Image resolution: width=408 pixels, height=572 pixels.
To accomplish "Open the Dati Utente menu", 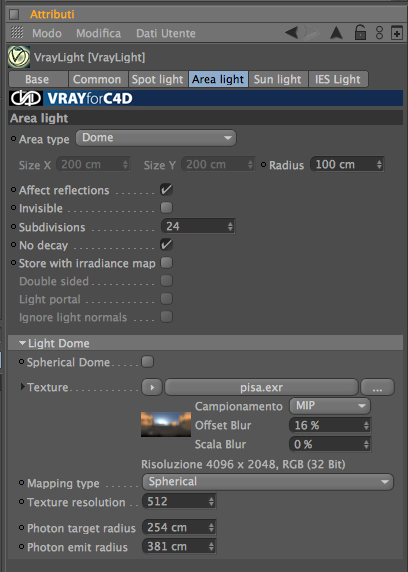I will click(166, 33).
